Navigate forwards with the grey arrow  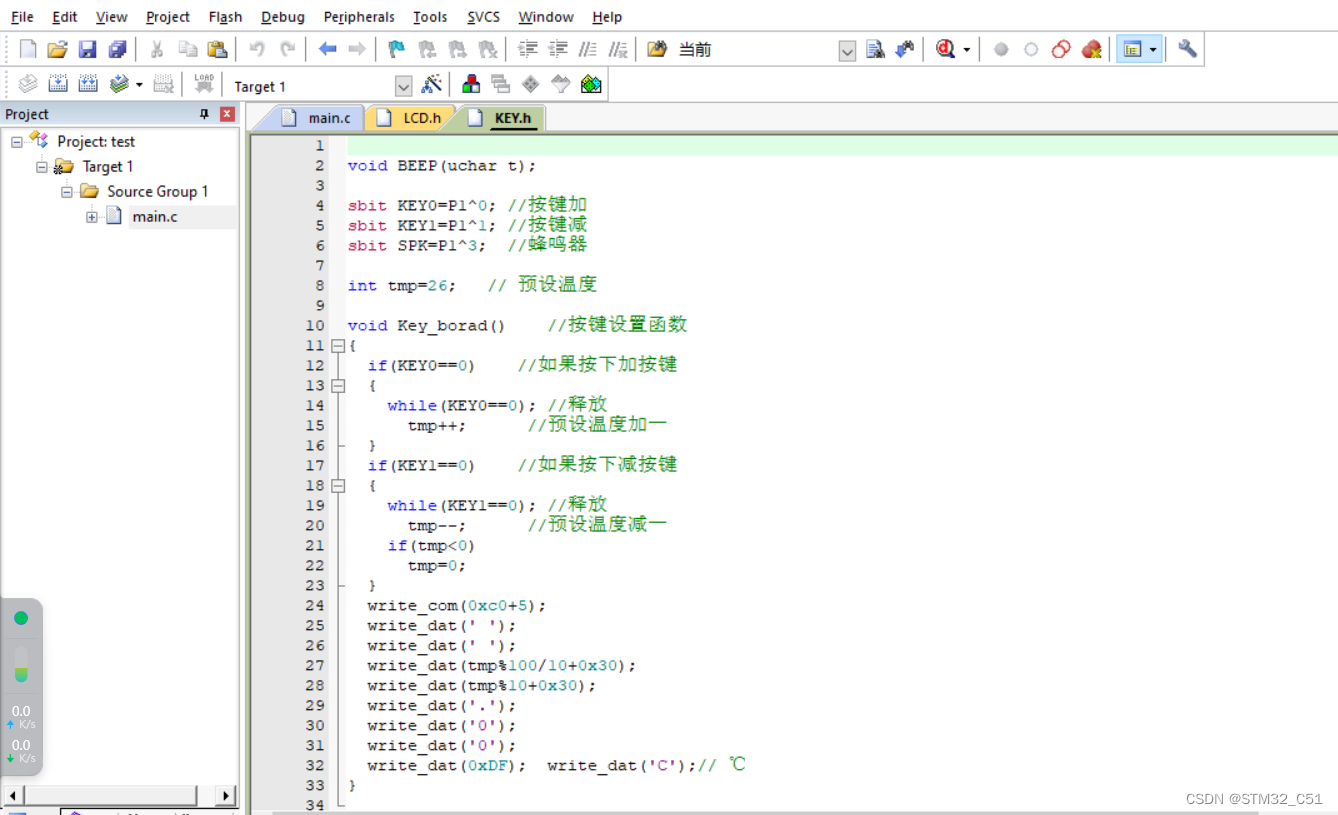(357, 49)
